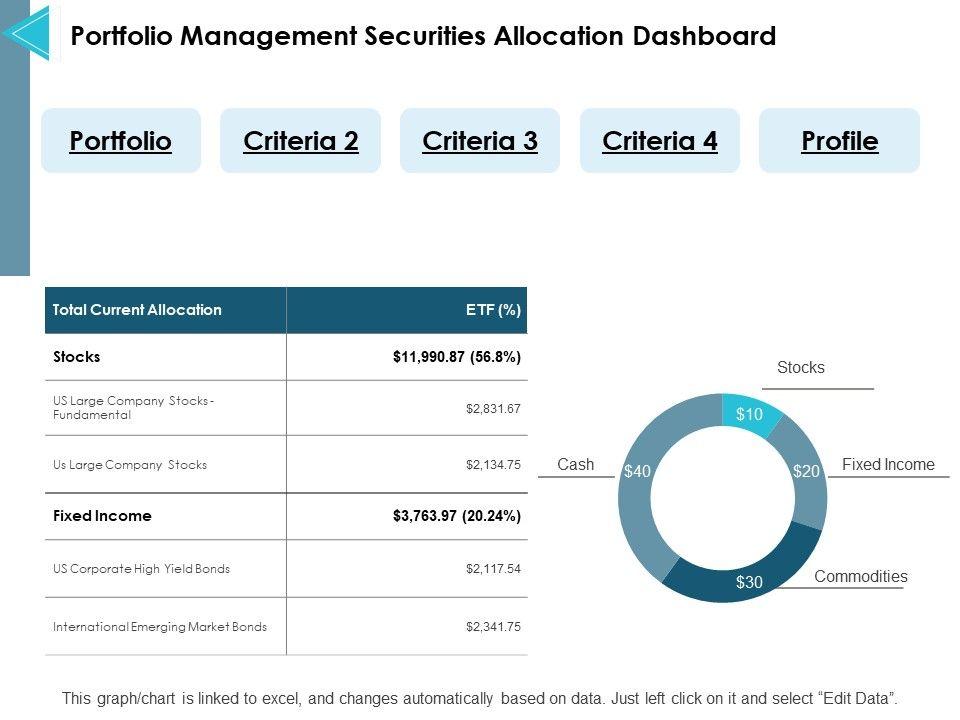Click the blue triangle arrow icon
960x720 pixels.
(26, 33)
